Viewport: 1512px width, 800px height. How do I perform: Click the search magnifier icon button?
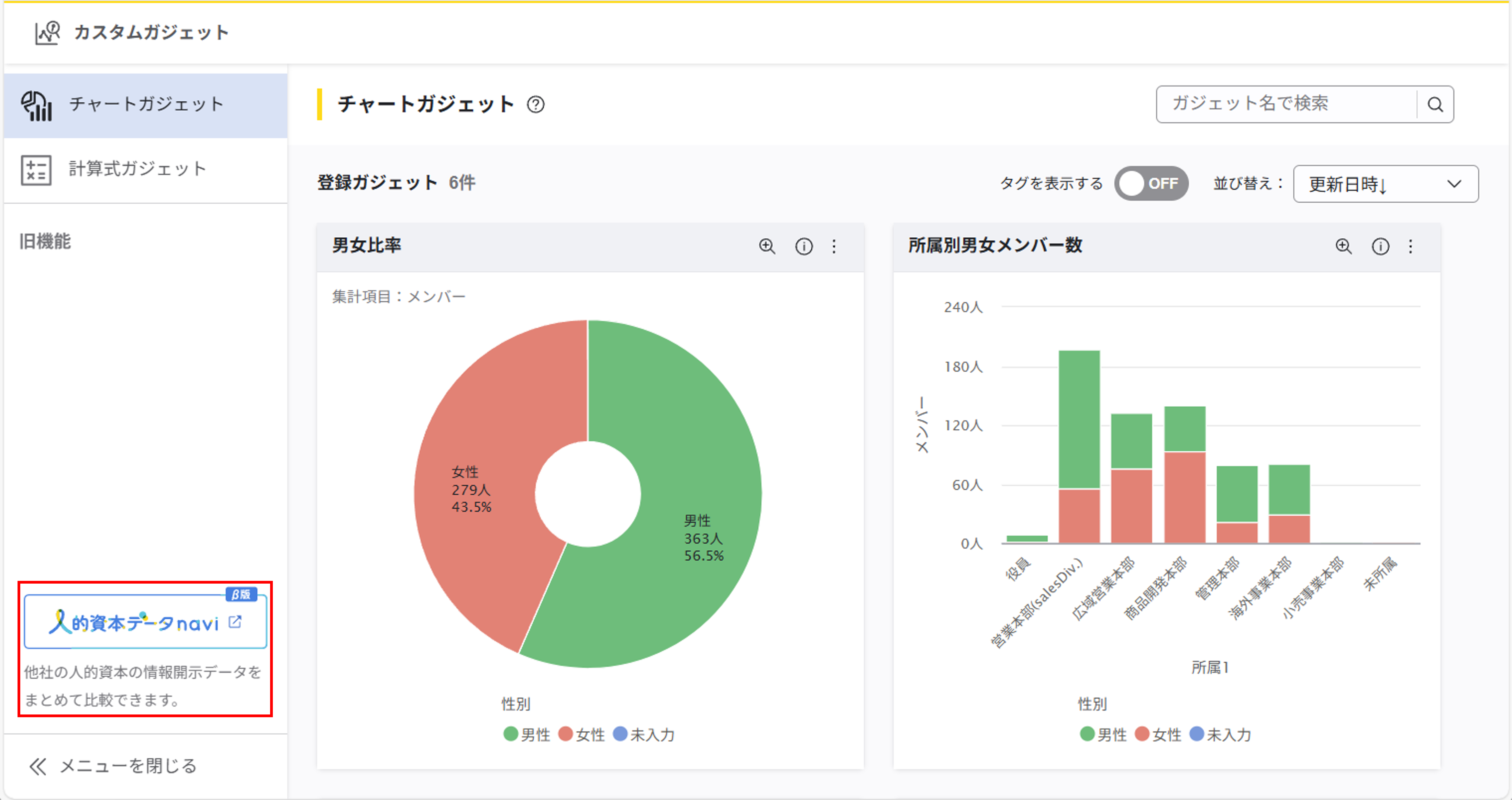[1435, 104]
